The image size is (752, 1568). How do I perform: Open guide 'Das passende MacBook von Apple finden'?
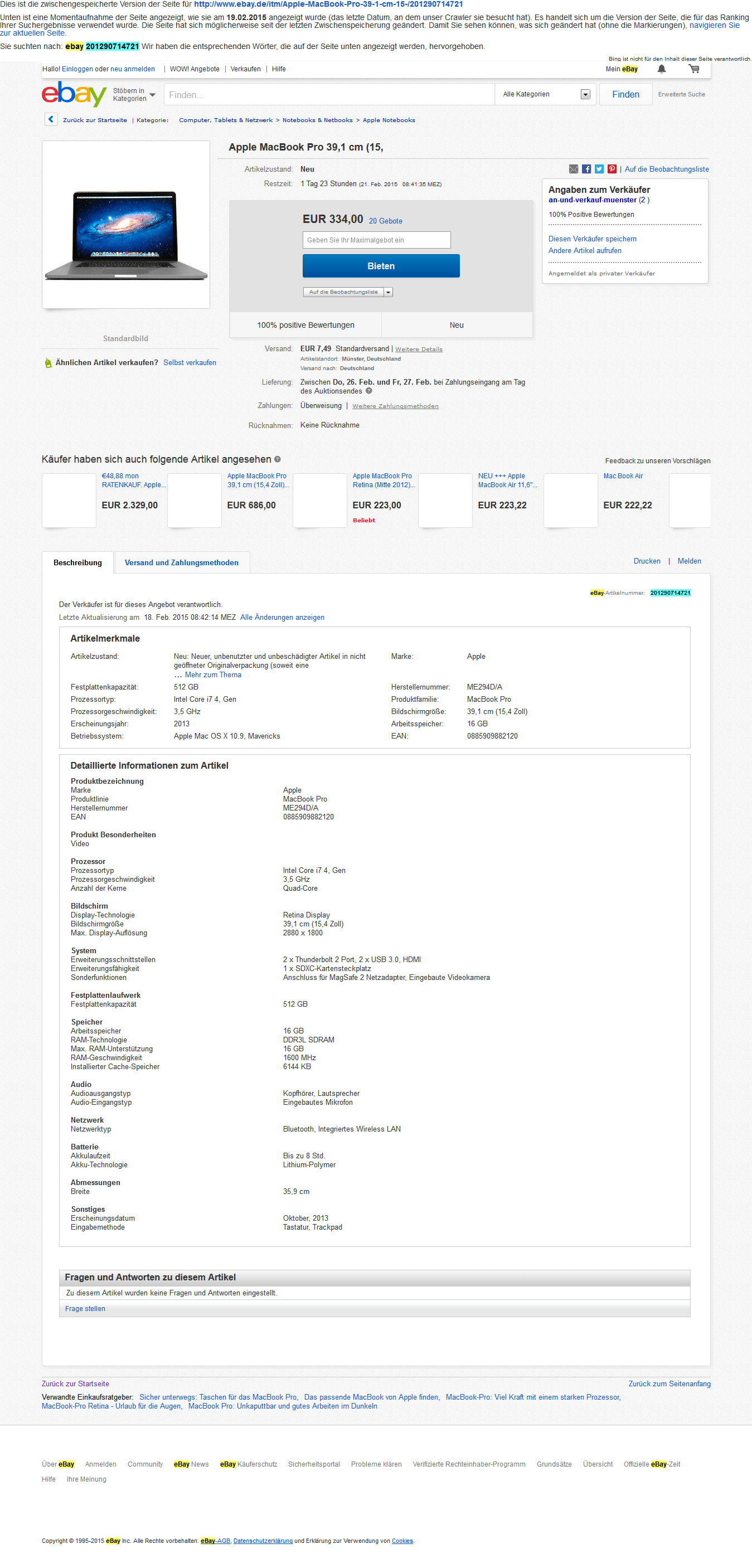point(371,1397)
